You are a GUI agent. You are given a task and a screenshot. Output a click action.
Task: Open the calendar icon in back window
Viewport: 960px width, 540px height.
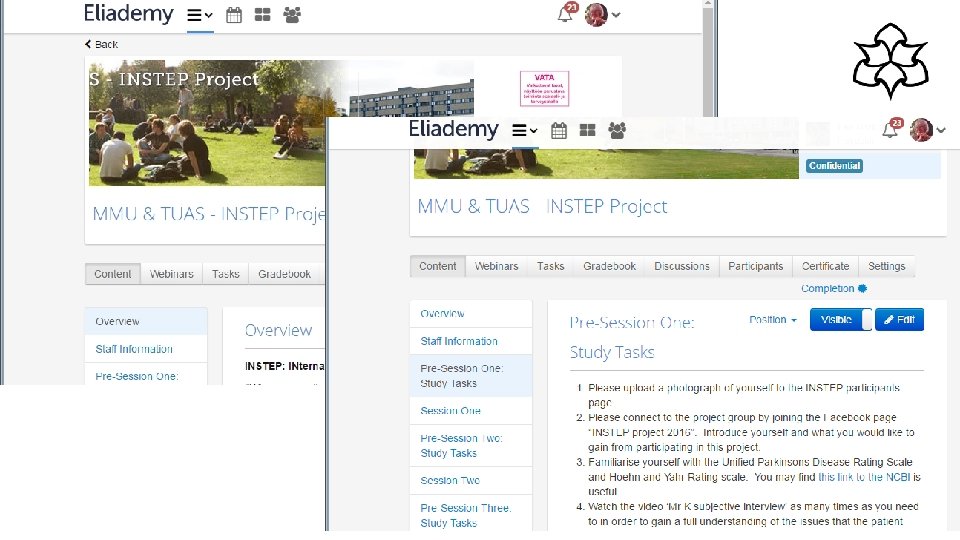[x=234, y=15]
